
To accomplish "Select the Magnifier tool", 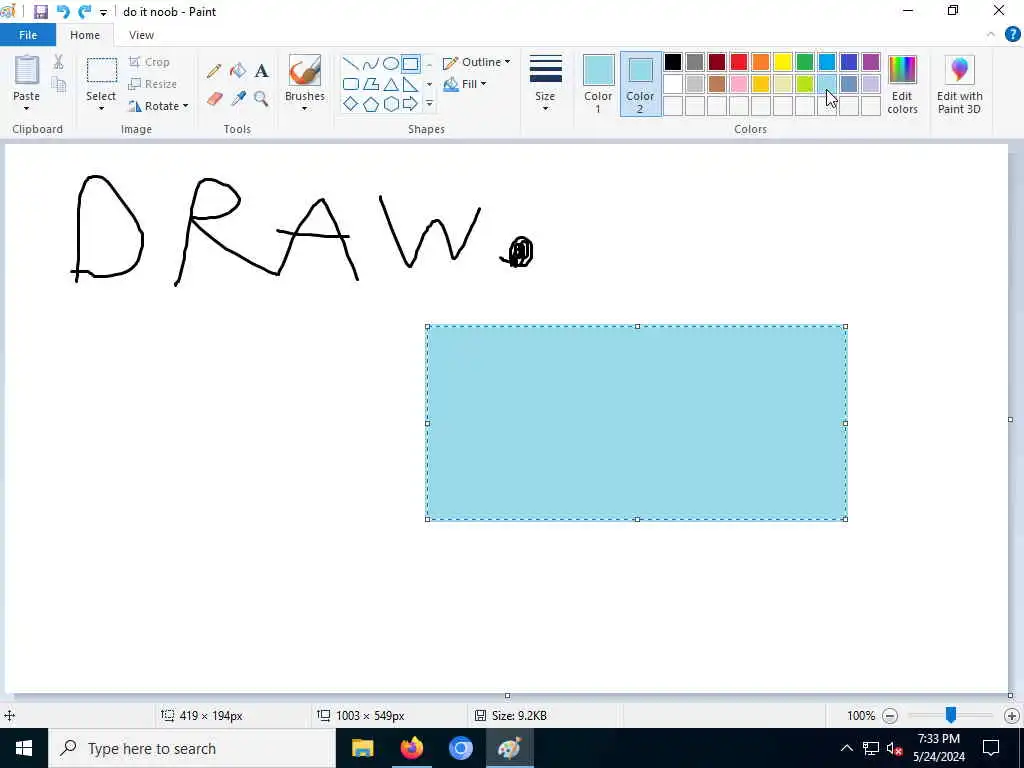I will tap(261, 99).
